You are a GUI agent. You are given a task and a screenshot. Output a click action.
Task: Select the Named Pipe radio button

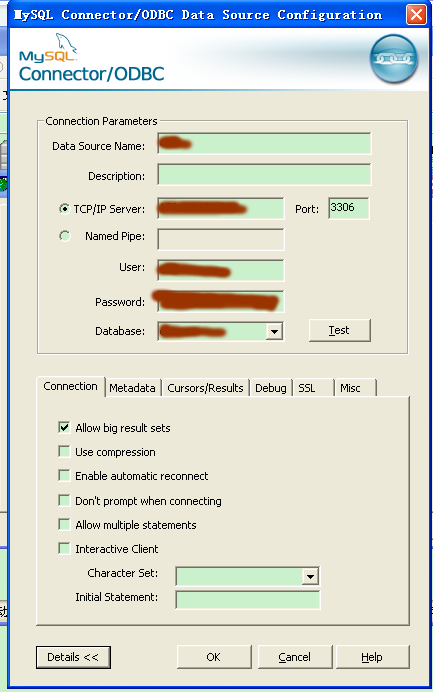[x=64, y=236]
